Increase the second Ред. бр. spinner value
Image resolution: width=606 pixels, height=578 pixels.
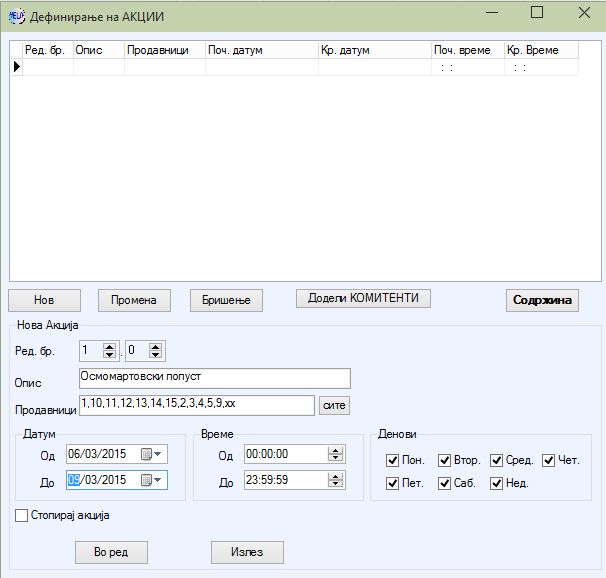coord(156,347)
